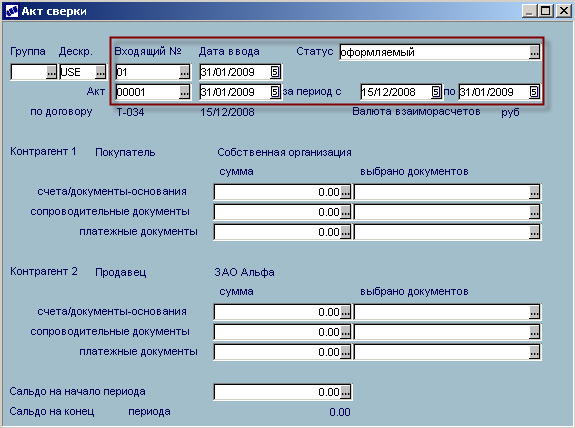This screenshot has width=575, height=428.
Task: Maximize the Акт сверки window
Action: click(x=545, y=11)
